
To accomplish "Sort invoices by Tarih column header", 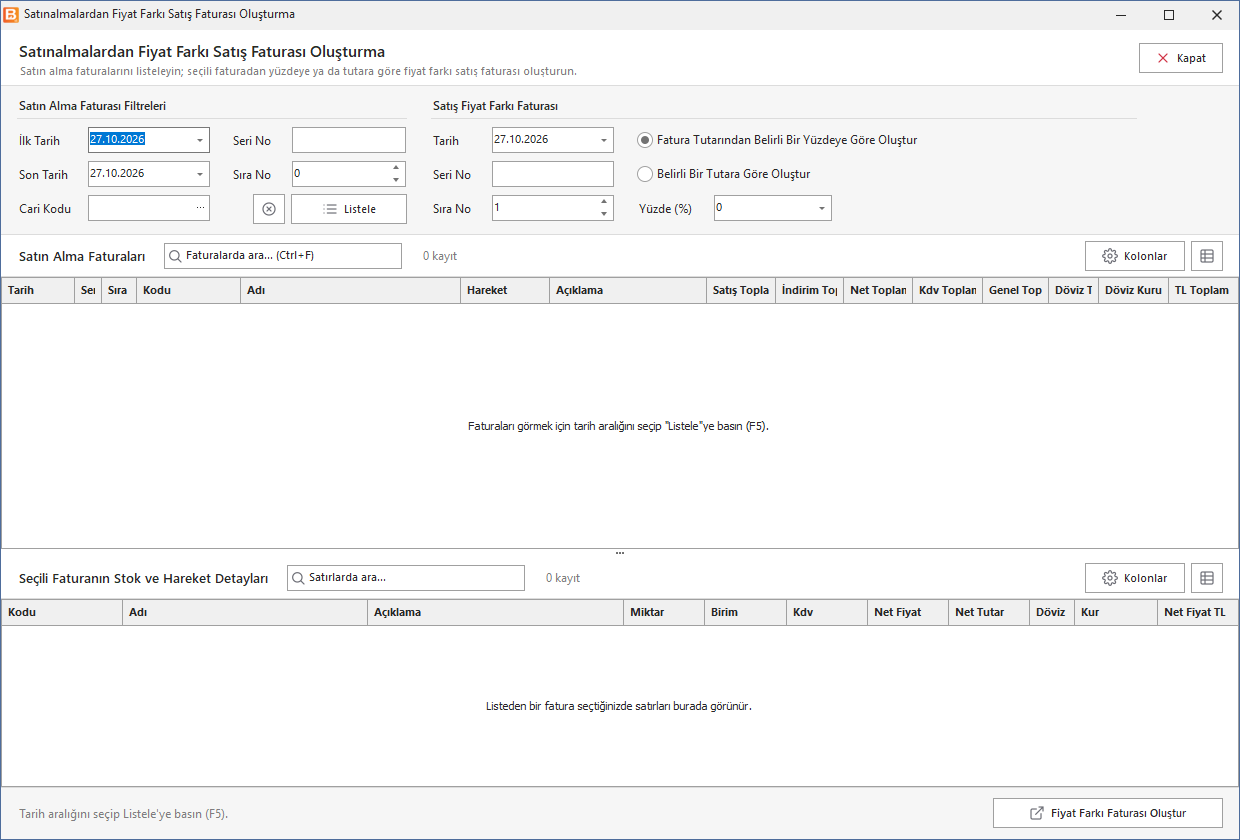I will click(x=38, y=290).
